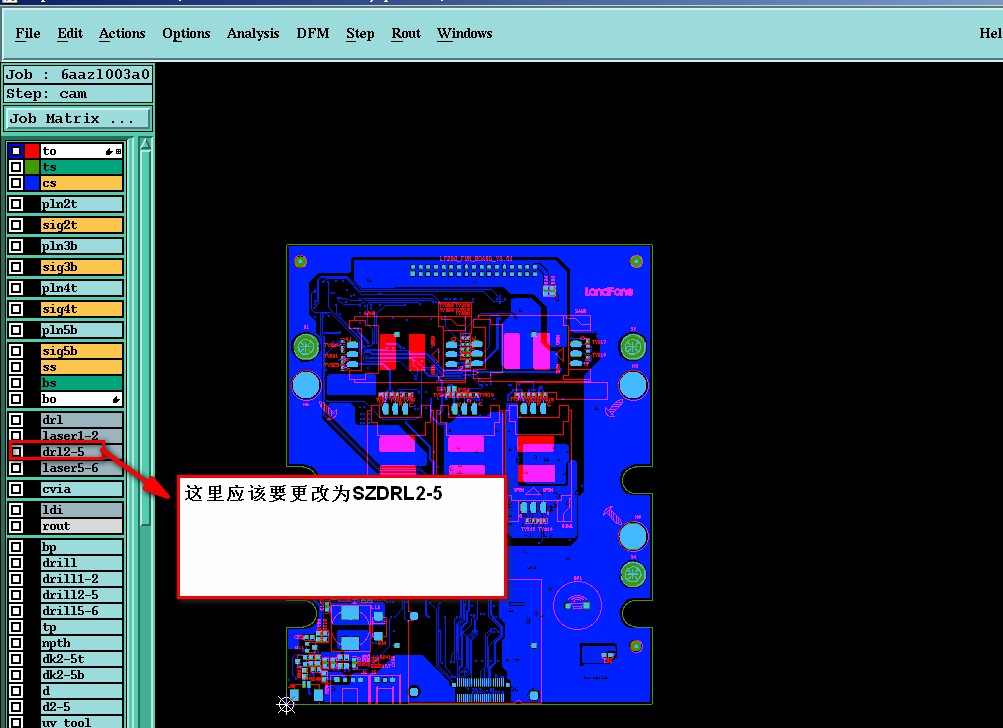This screenshot has width=1003, height=728.
Task: Select the sig5b layer name
Action: (81, 351)
